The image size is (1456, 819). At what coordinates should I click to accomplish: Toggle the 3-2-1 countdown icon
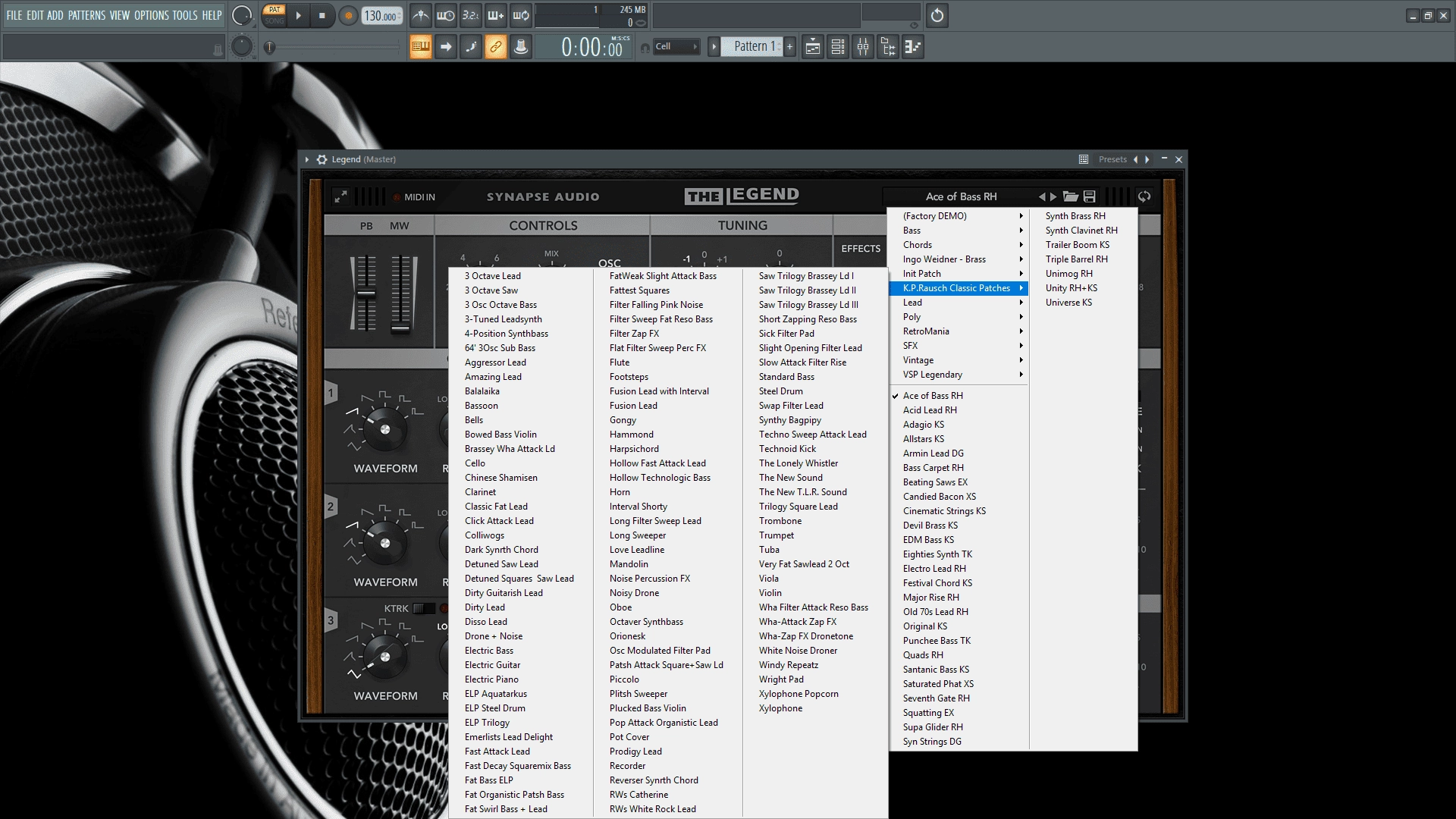click(470, 15)
